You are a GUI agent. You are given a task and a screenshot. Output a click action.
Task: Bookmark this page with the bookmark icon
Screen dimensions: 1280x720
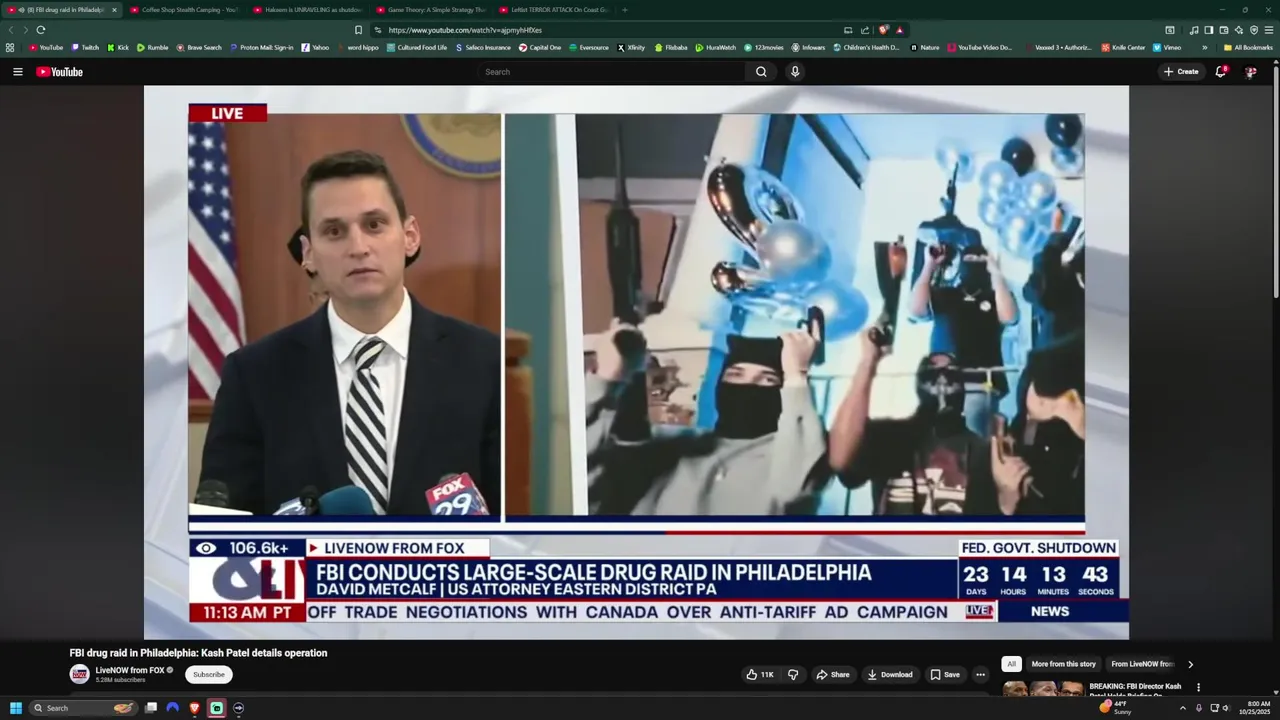(359, 30)
